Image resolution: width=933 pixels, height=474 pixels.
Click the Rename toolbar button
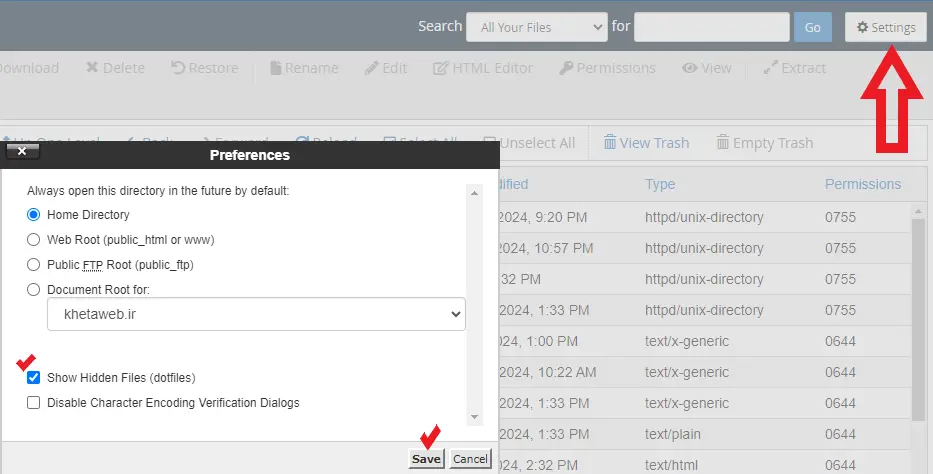tap(304, 68)
